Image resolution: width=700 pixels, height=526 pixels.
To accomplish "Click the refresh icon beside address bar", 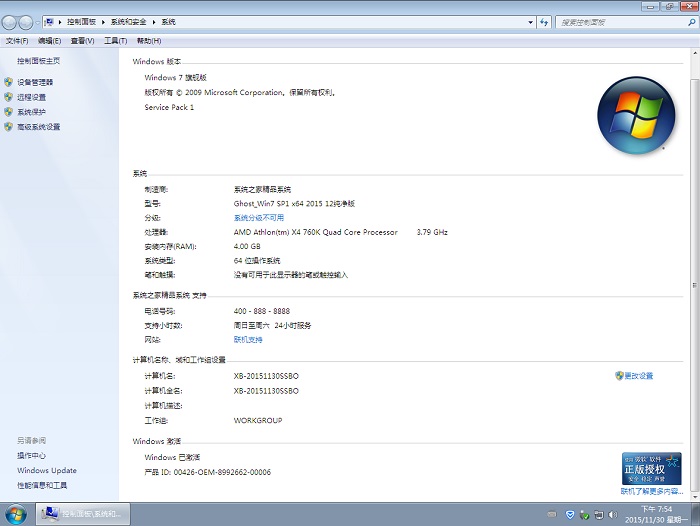I will click(x=544, y=22).
